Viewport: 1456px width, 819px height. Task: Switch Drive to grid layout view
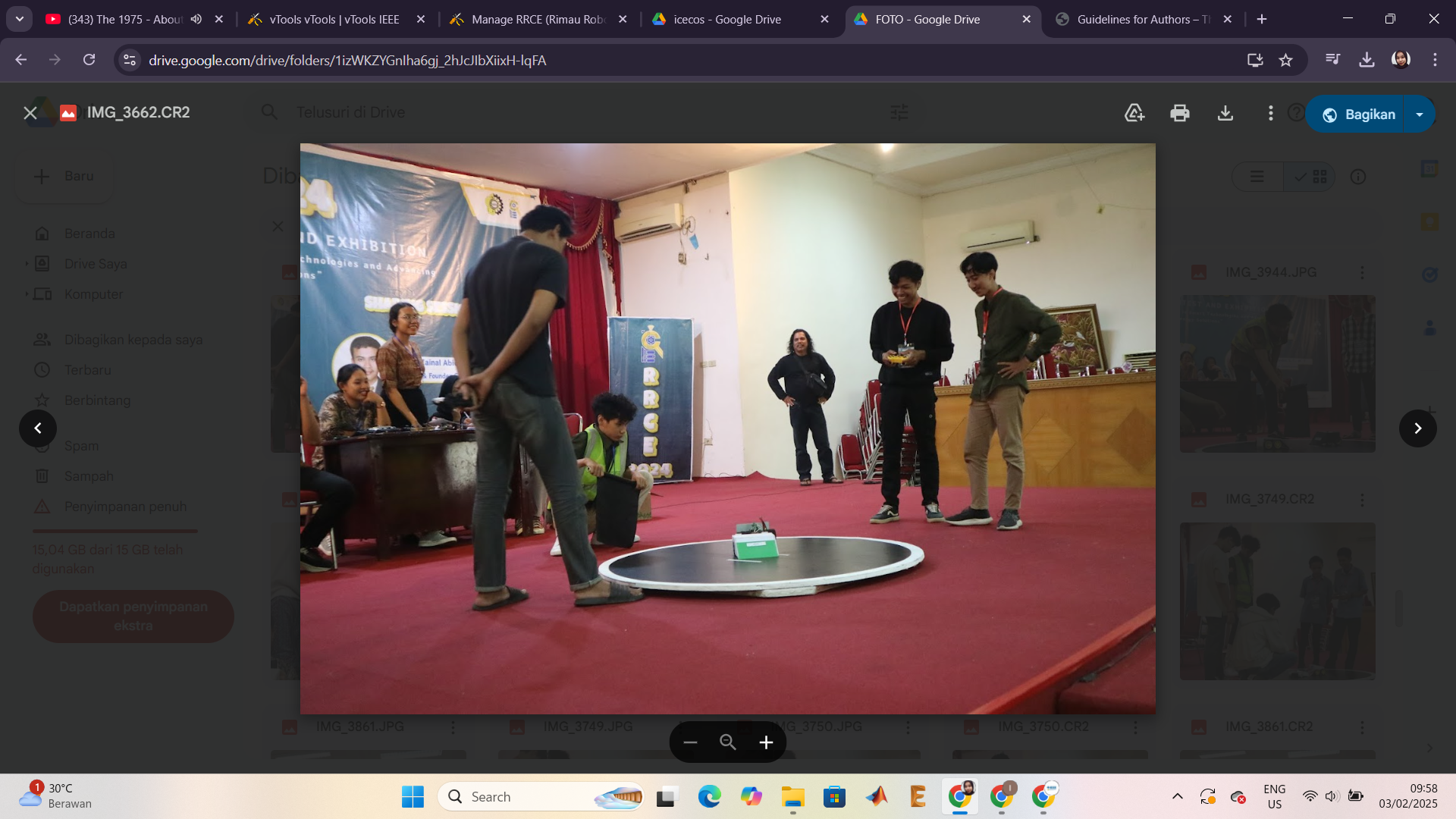click(1310, 177)
